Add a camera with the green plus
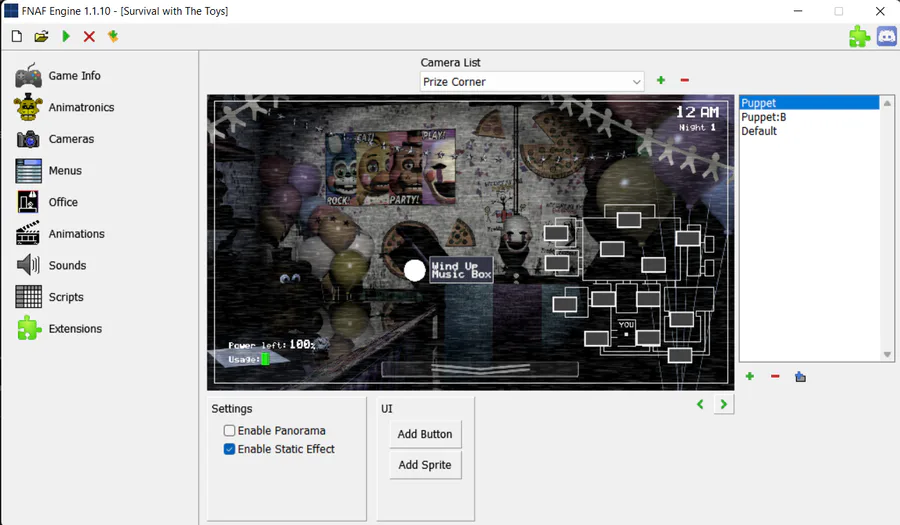This screenshot has width=900, height=525. (661, 80)
